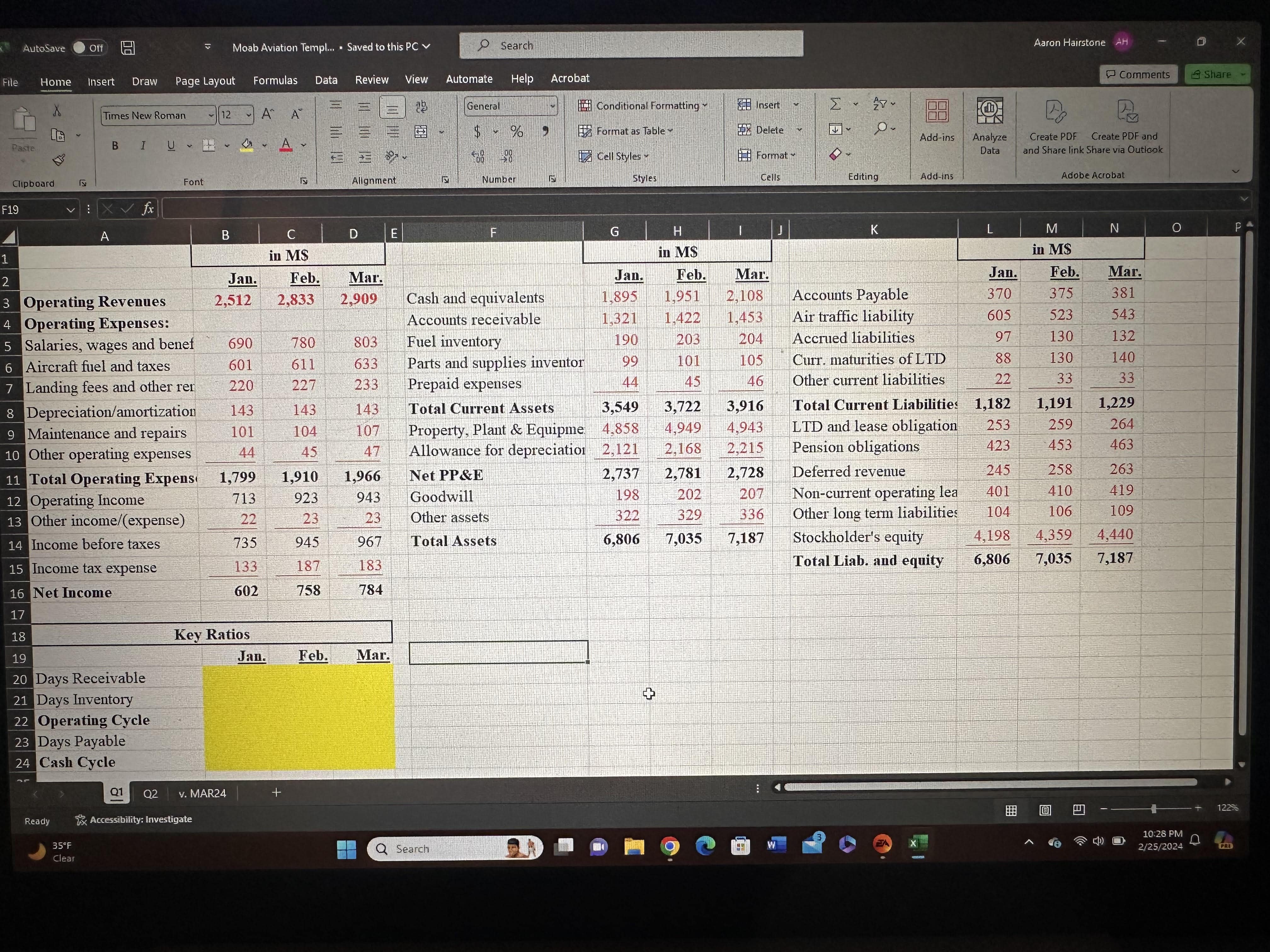Open the font name dropdown
The height and width of the screenshot is (952, 1270).
211,115
